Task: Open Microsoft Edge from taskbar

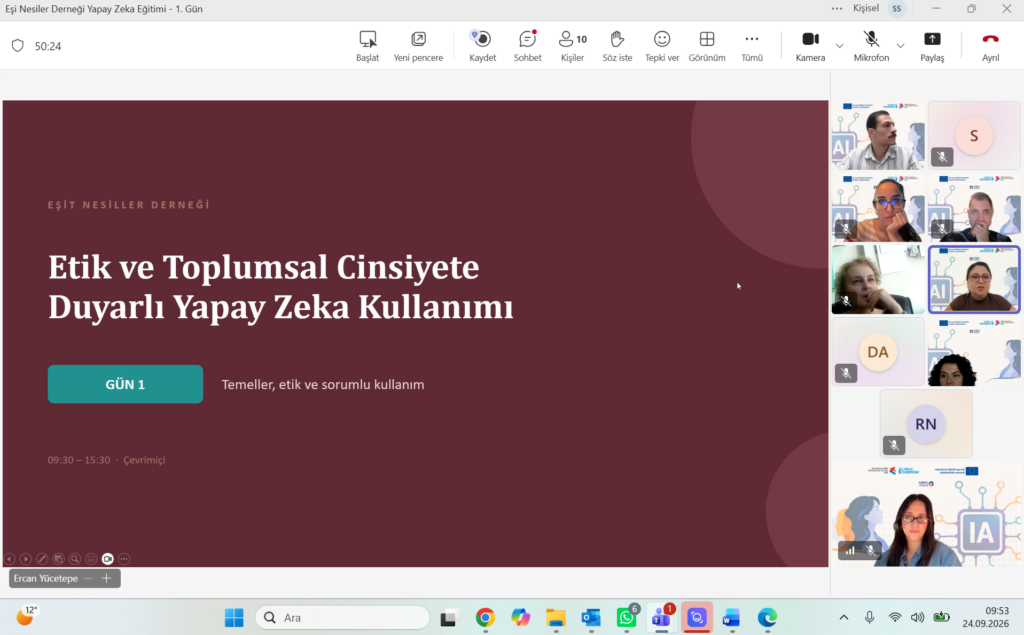Action: 767,617
